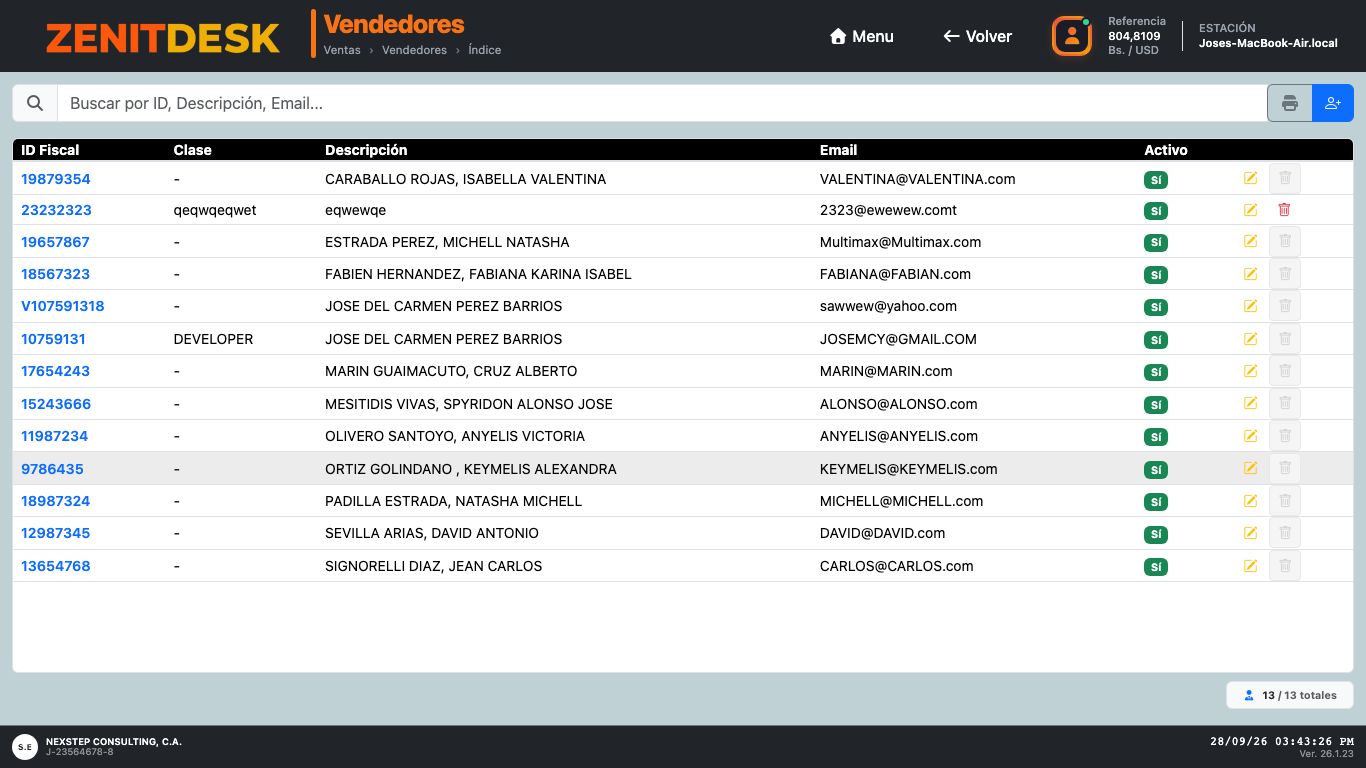Click email sawwew@yahoo.com cell
Viewport: 1366px width, 768px height.
(888, 306)
